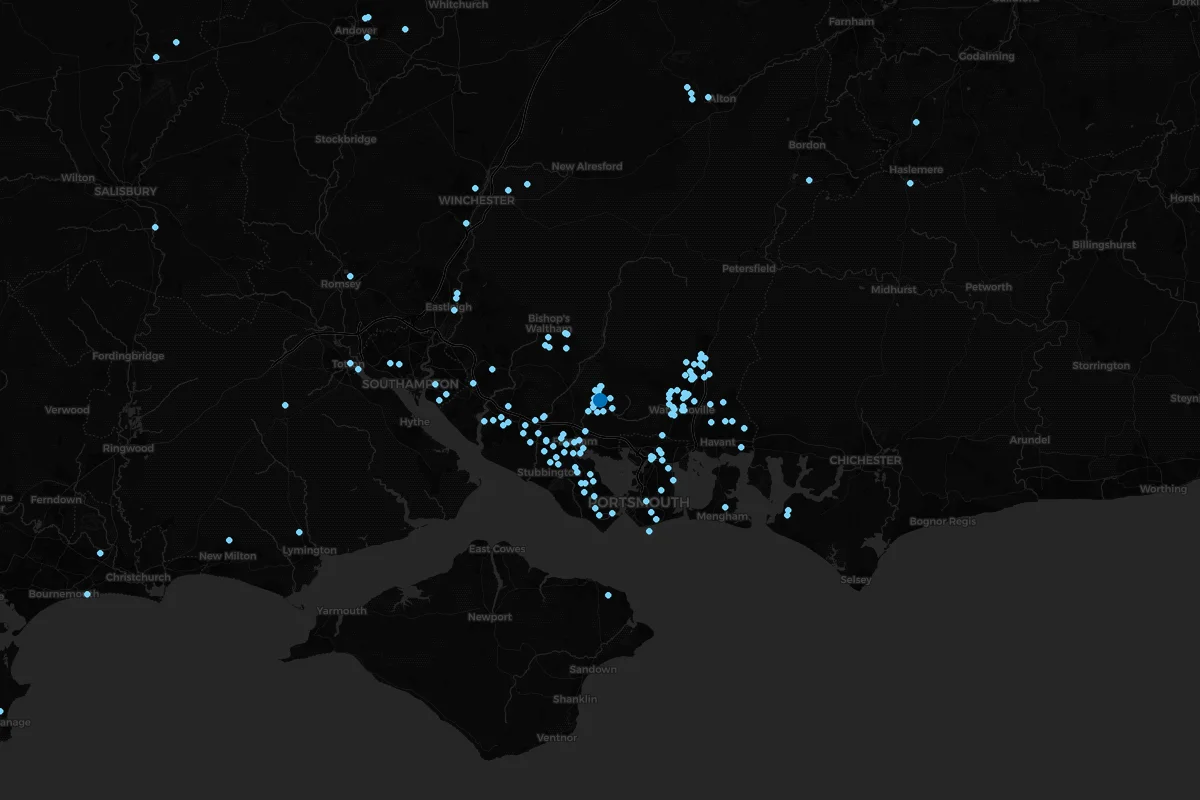Screen dimensions: 1200x800
Task: Select the Petworth town label
Action: [x=988, y=287]
